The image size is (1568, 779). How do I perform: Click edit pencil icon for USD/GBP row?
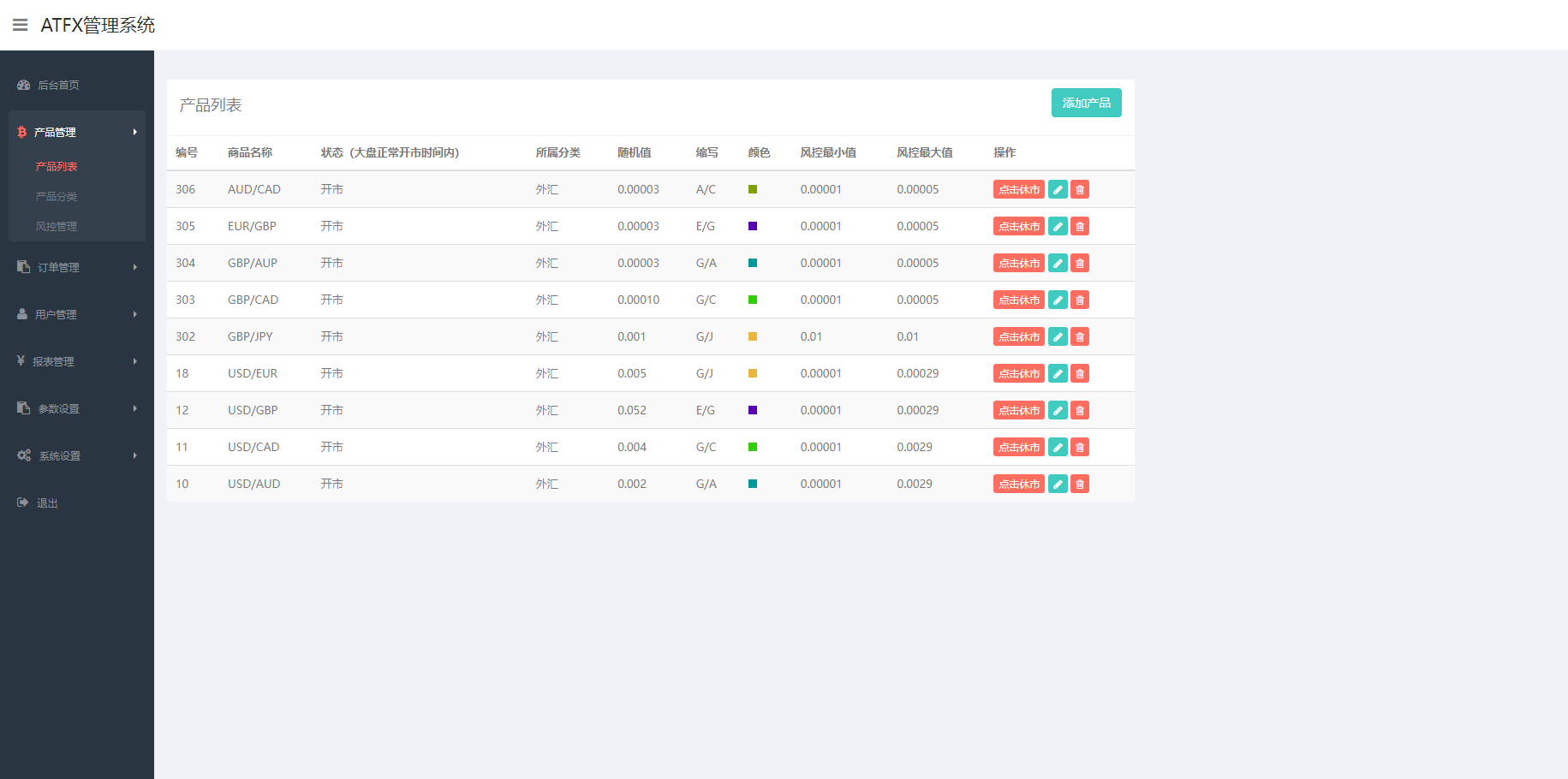[1058, 410]
